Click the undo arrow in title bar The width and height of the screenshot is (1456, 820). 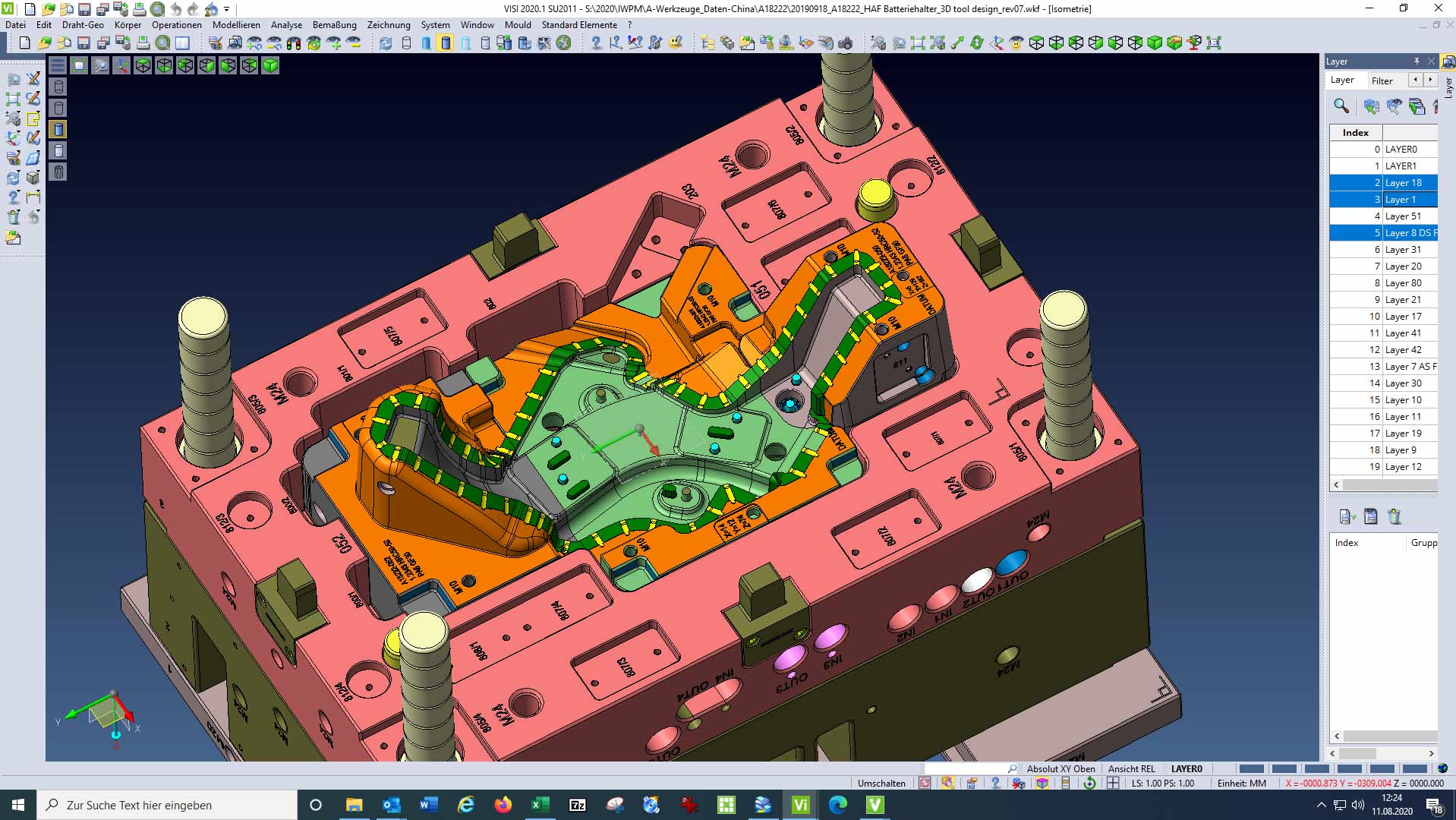[176, 9]
